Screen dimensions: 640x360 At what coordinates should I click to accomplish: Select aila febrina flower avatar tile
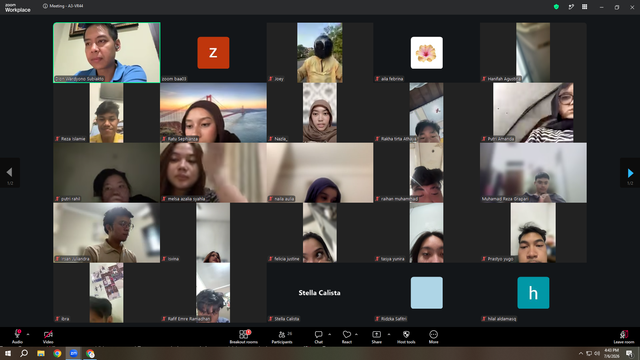point(427,53)
